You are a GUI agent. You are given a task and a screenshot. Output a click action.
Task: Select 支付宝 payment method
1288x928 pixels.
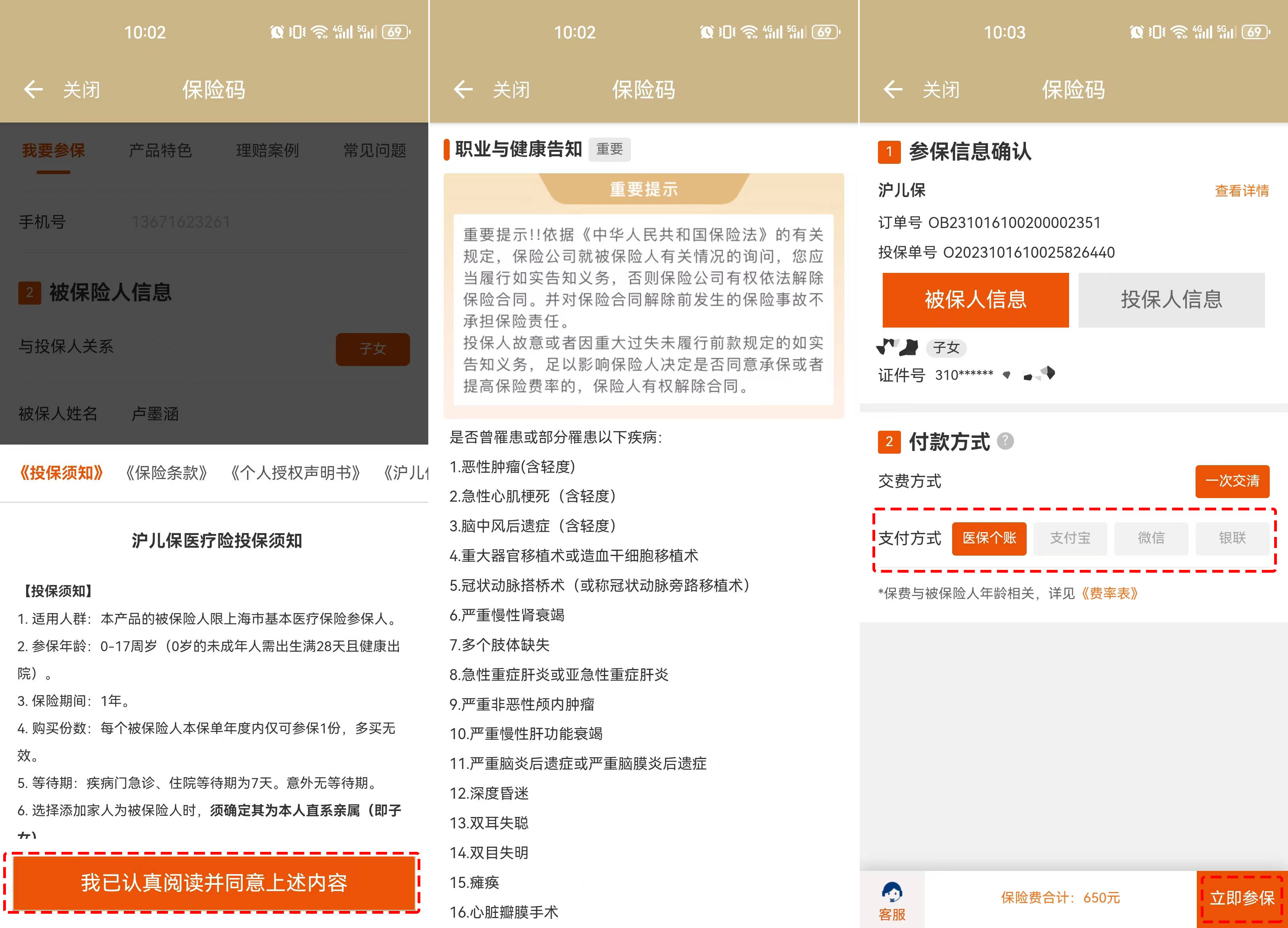tap(1070, 538)
